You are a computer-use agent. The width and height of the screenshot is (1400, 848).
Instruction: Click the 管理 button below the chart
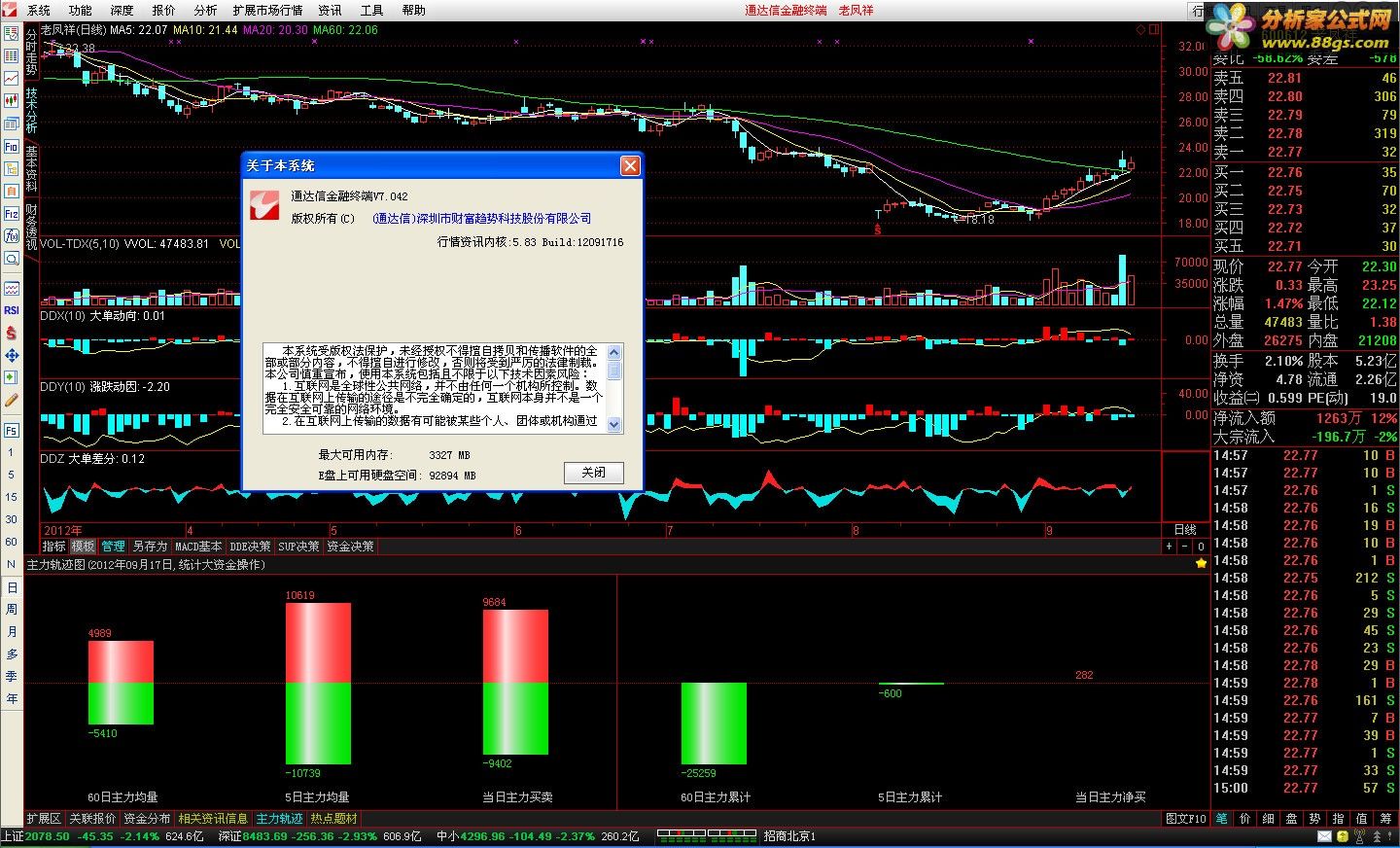tap(113, 547)
